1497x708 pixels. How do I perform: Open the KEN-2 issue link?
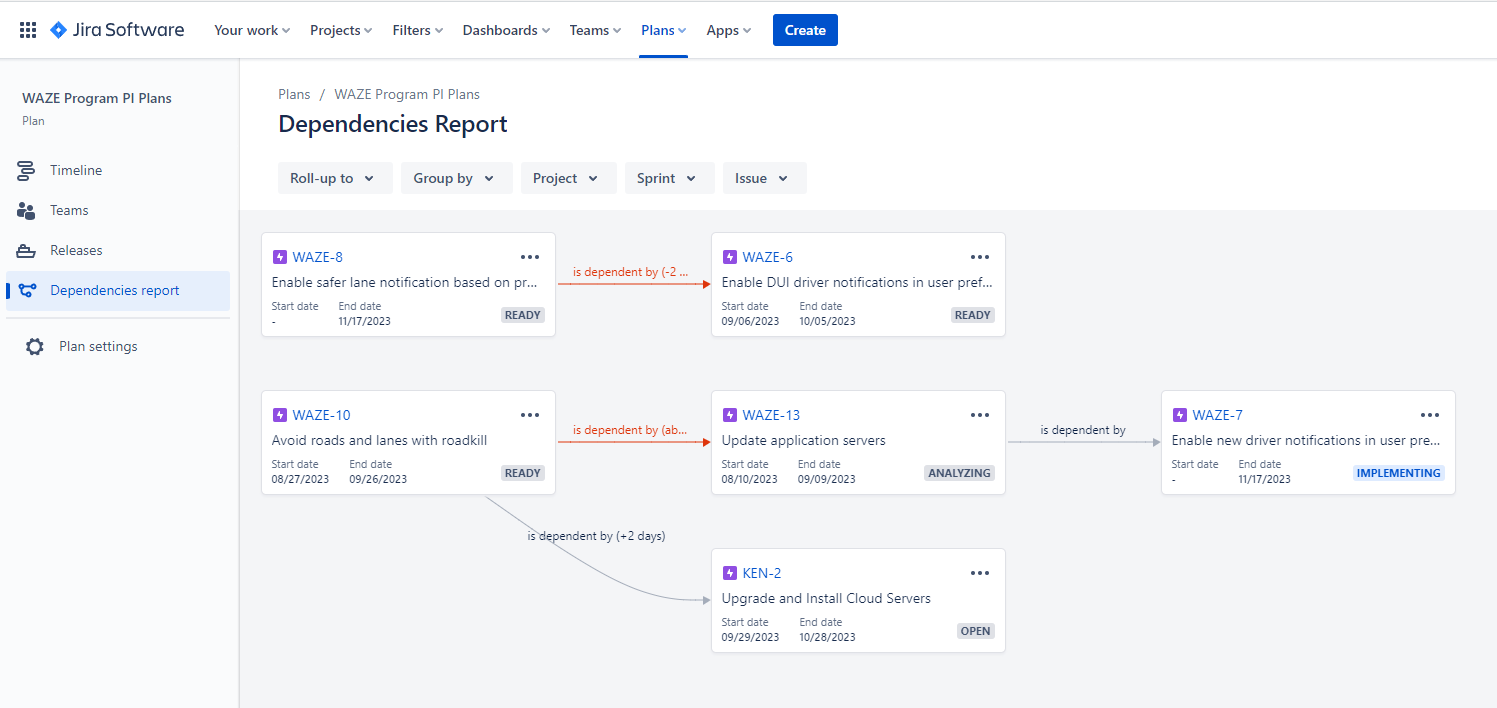[762, 573]
